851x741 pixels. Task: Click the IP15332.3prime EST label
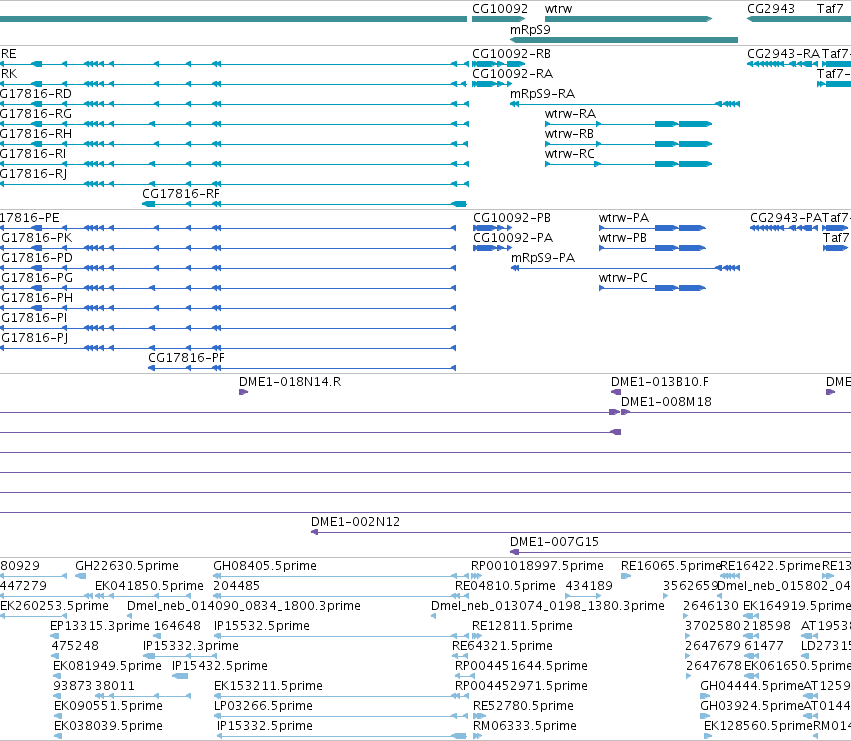190,646
